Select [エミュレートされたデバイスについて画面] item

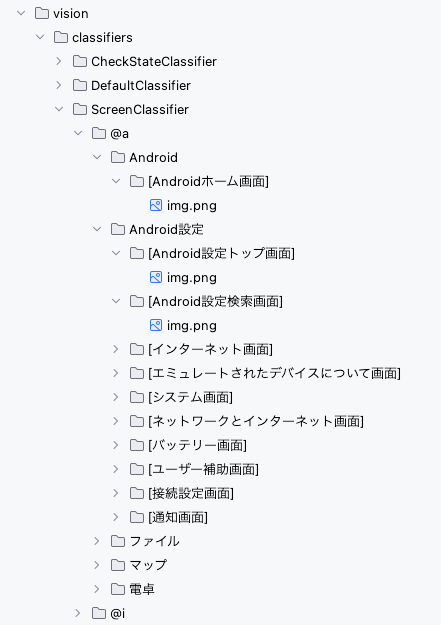(x=274, y=373)
